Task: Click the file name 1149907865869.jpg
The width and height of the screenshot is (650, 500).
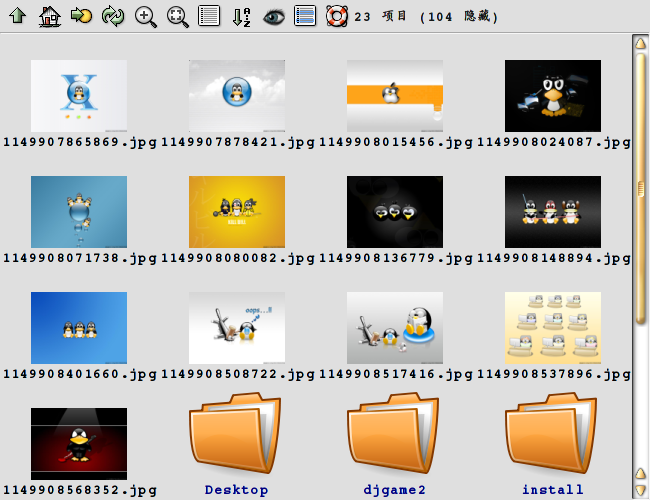Action: click(80, 143)
